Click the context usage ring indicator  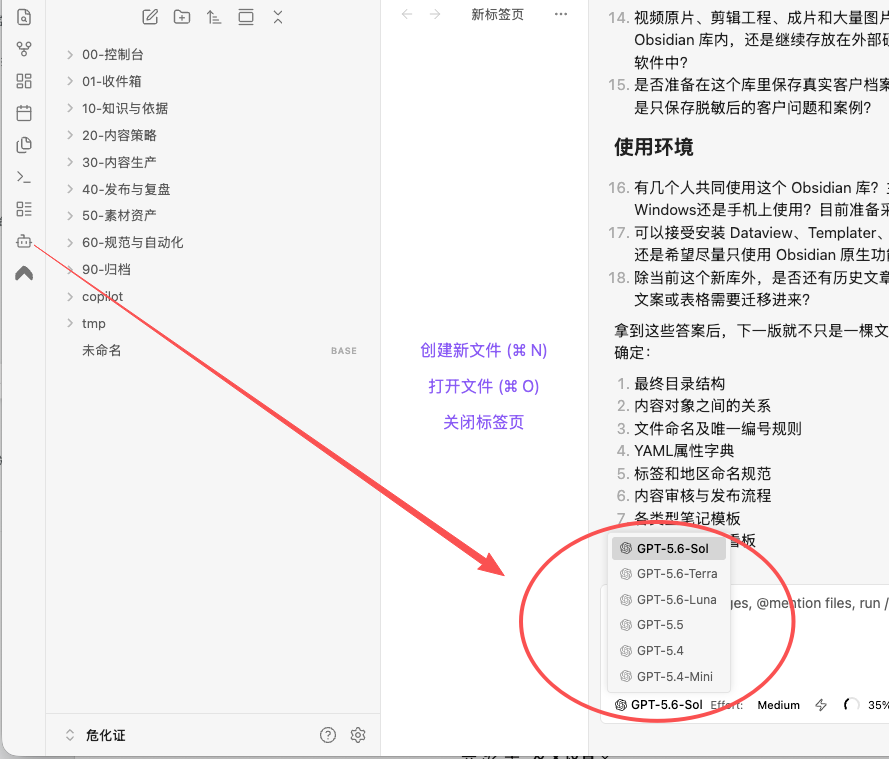850,705
